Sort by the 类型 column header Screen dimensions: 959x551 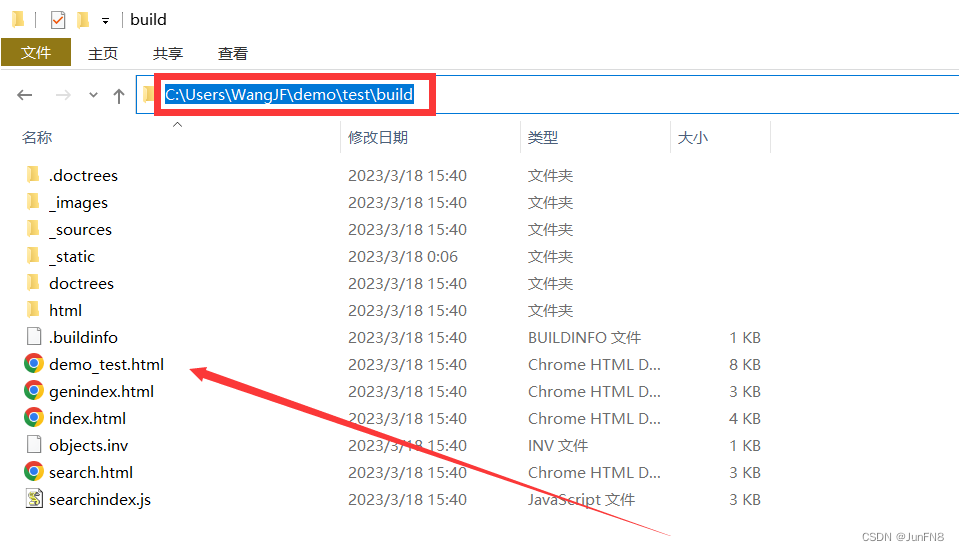click(x=542, y=138)
